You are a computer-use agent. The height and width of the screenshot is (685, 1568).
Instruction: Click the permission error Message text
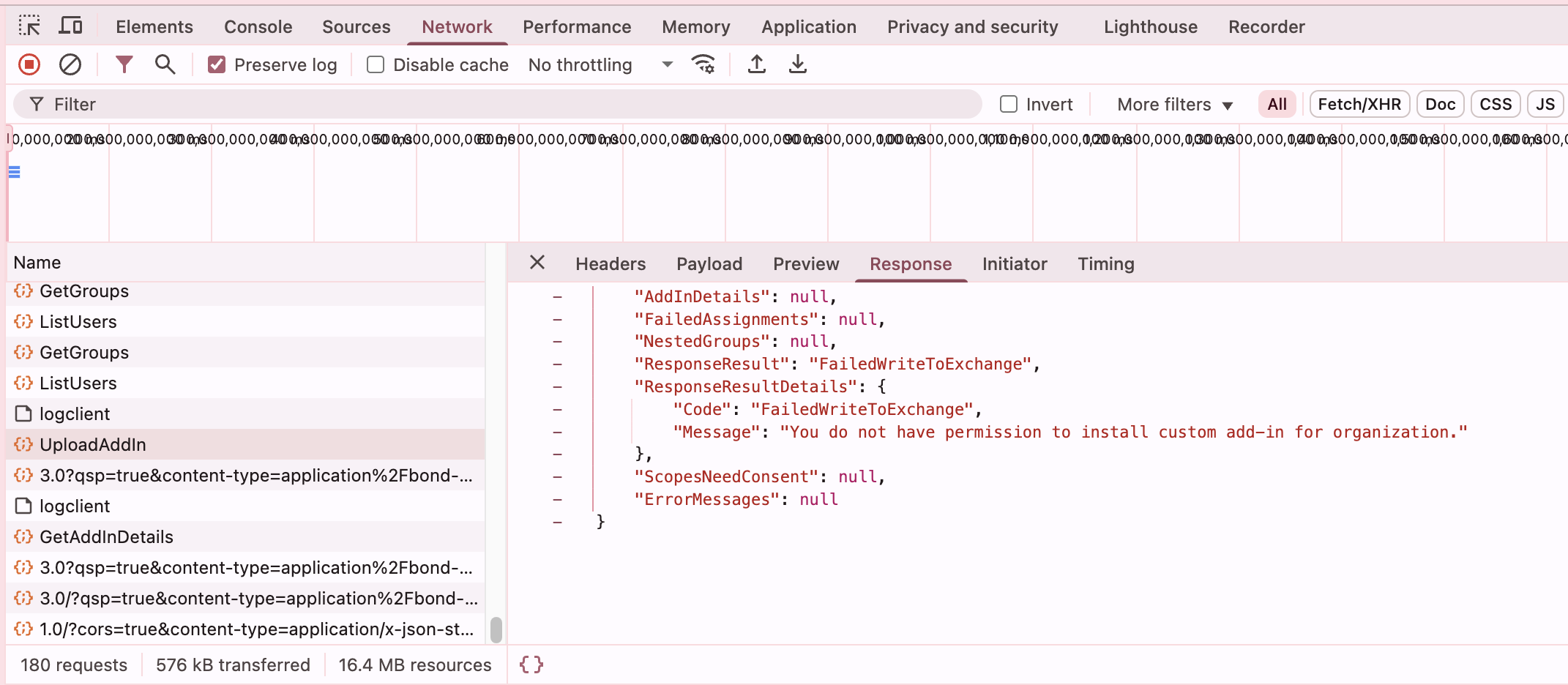point(1124,432)
